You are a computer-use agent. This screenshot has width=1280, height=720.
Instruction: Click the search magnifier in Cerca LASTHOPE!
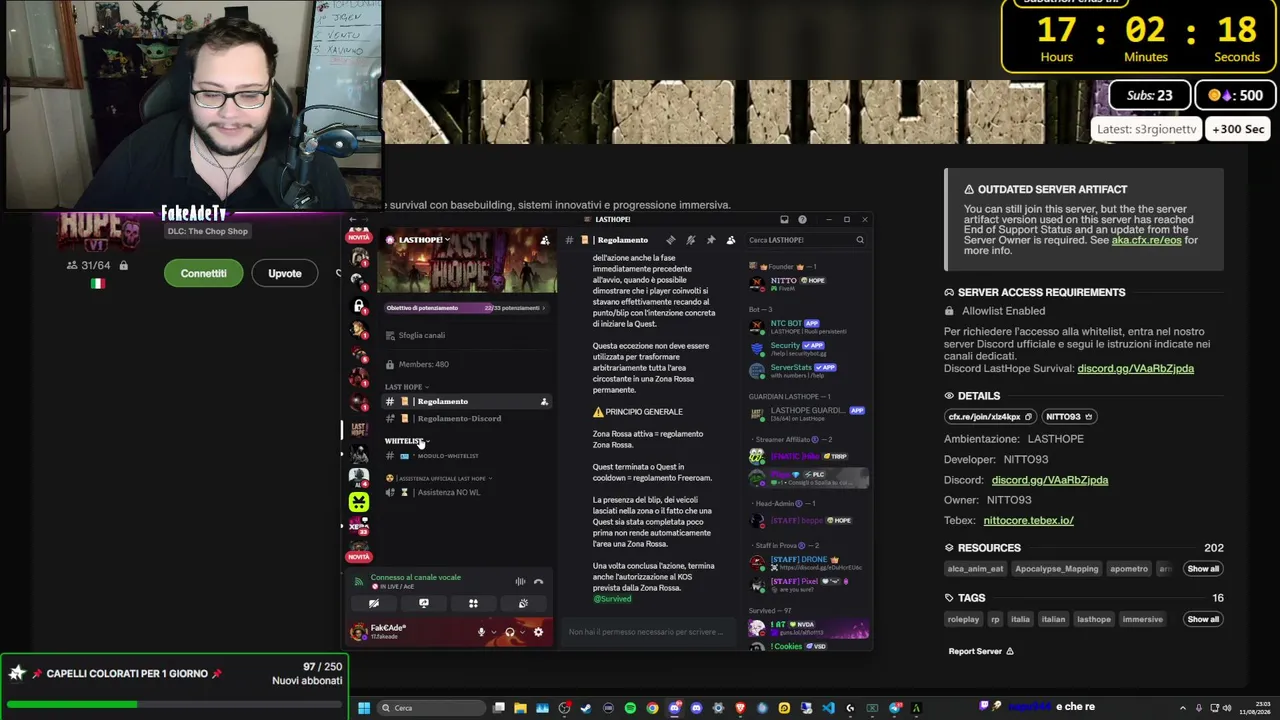(860, 240)
